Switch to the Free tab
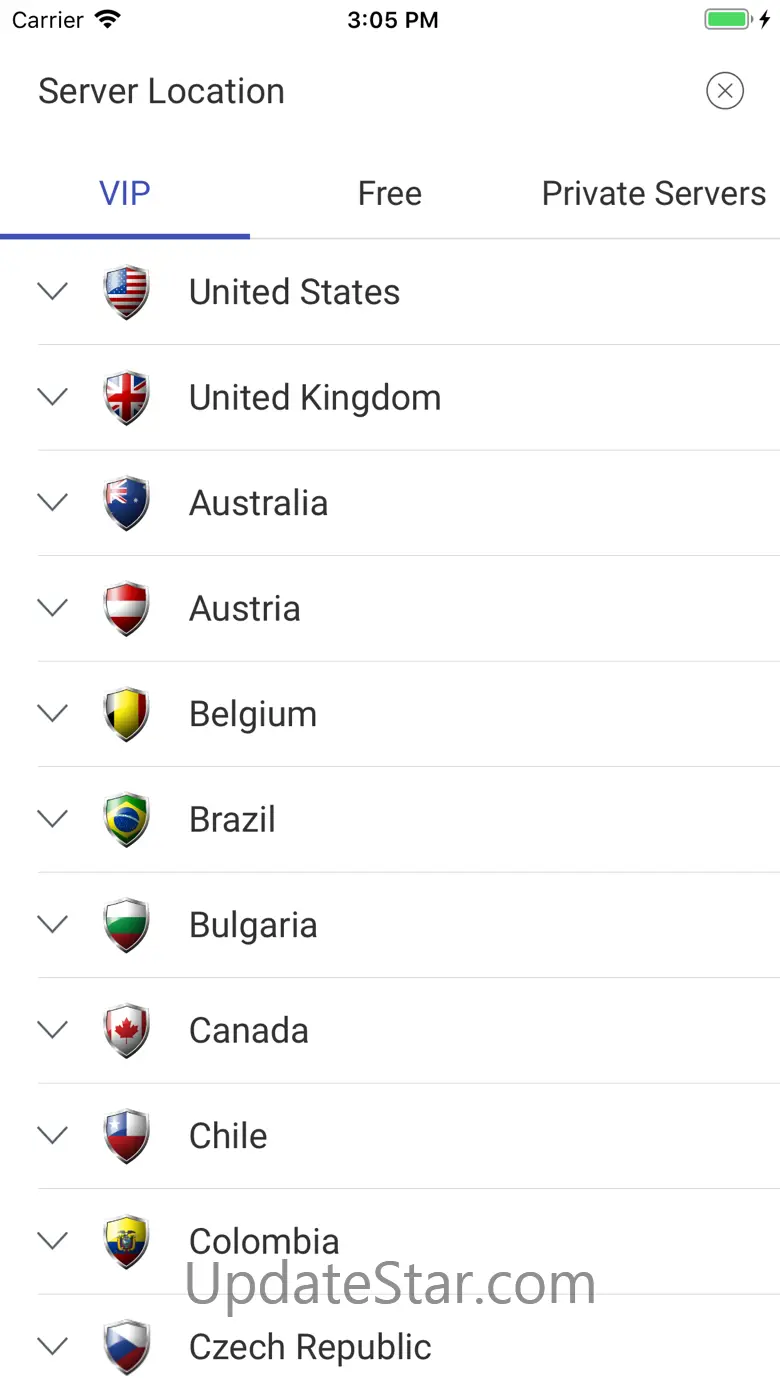The height and width of the screenshot is (1387, 780). (389, 194)
